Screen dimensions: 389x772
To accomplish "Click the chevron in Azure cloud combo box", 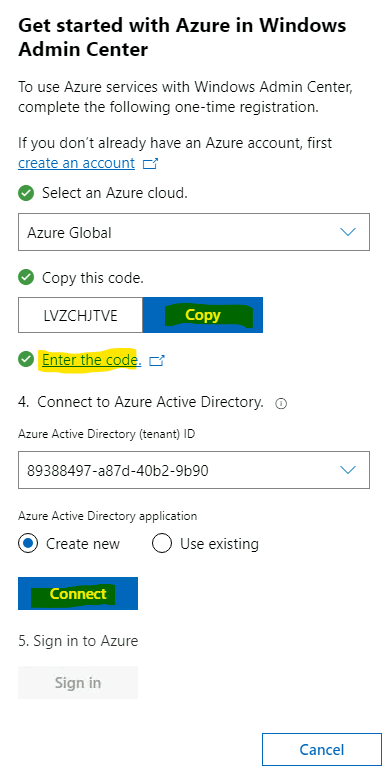I will point(348,232).
